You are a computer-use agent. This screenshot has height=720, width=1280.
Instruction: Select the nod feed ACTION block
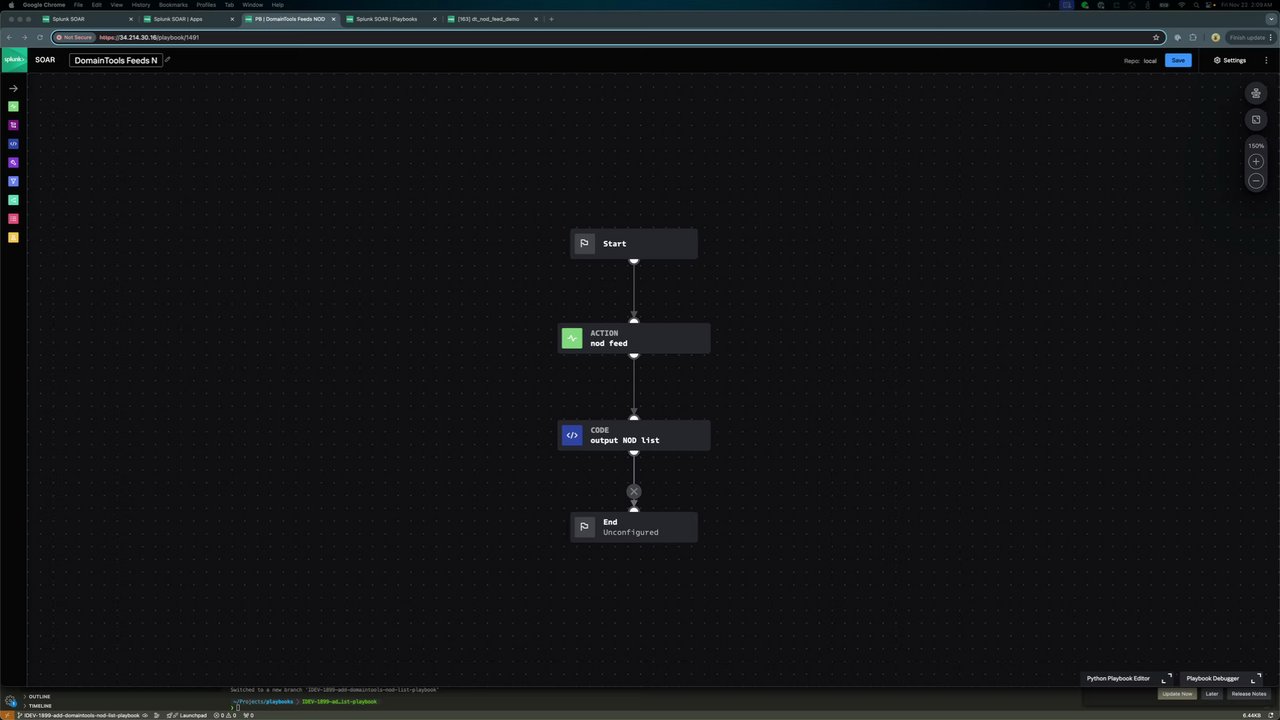point(634,338)
